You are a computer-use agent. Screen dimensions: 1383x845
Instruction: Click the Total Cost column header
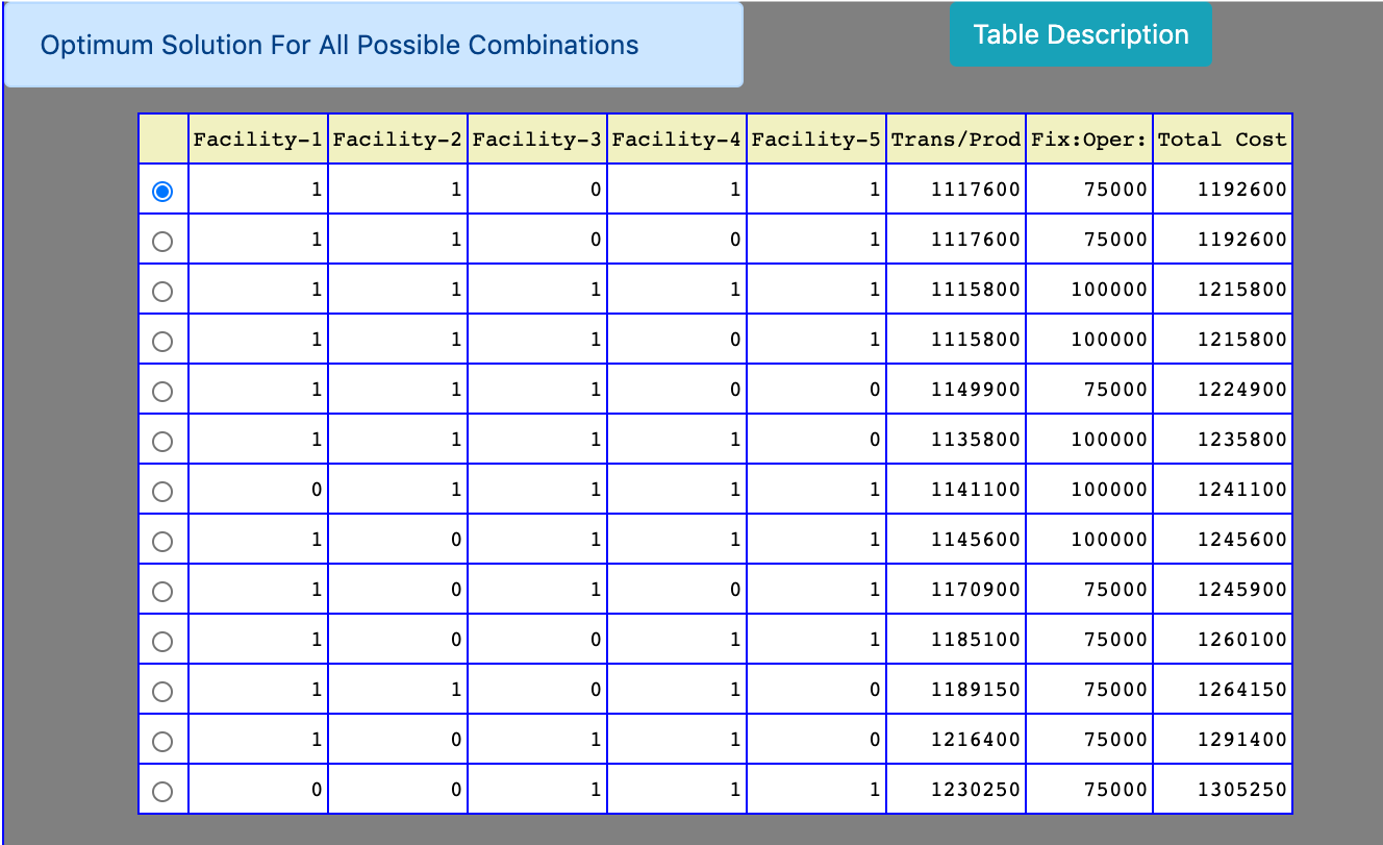coord(1222,140)
